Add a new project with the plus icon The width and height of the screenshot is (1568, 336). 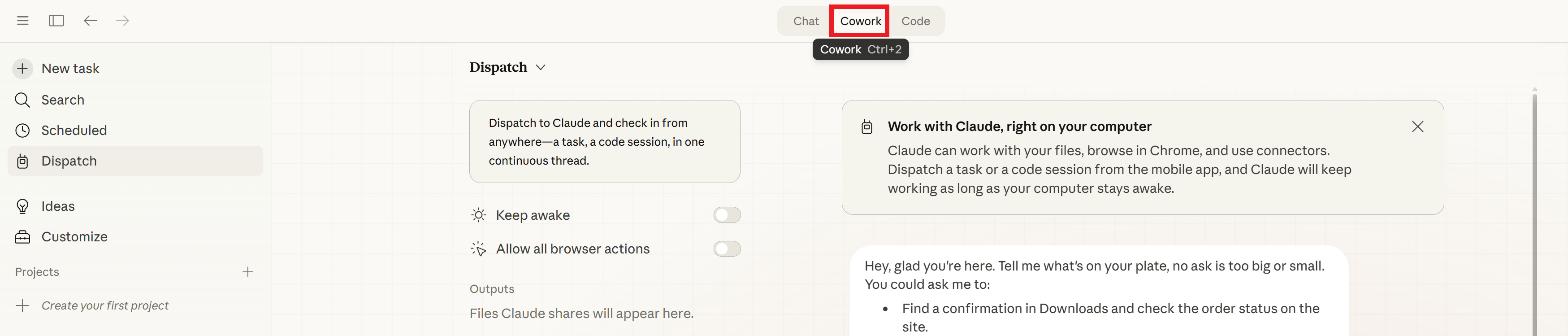pos(248,272)
